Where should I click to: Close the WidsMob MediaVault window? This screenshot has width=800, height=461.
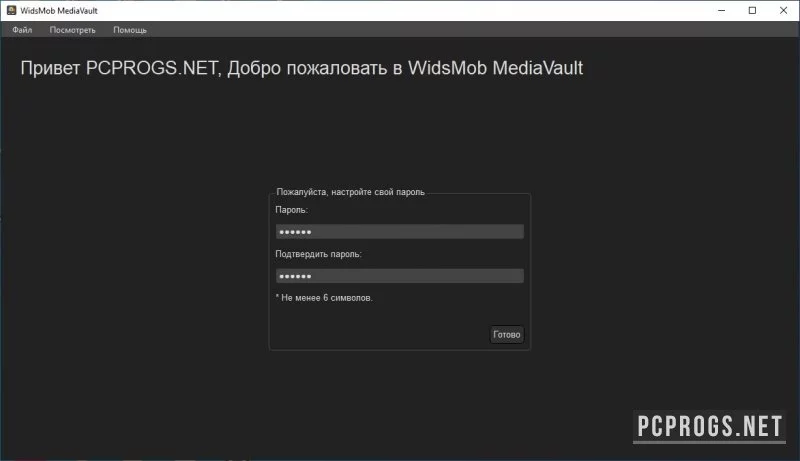coord(783,10)
